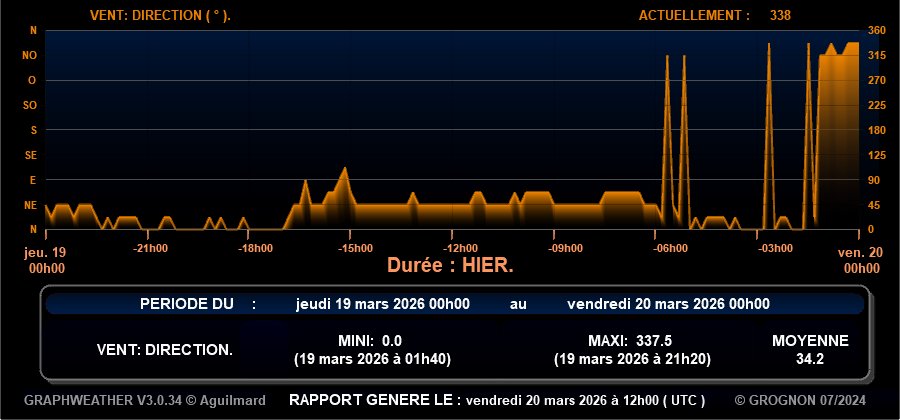This screenshot has width=900, height=420.
Task: Open the GRAPHWEATHER V3.0.34 credit text
Action: point(145,400)
